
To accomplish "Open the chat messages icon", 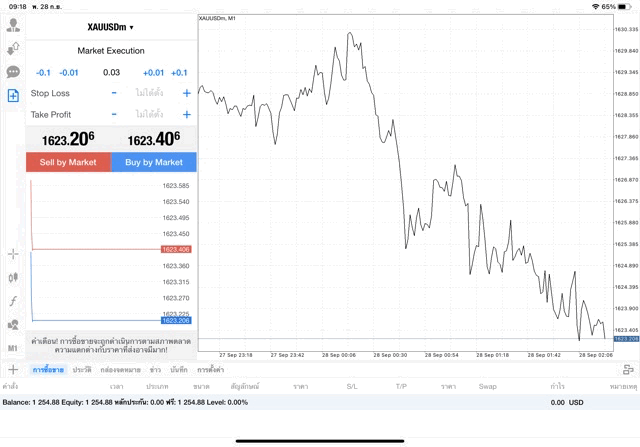I will 13,72.
